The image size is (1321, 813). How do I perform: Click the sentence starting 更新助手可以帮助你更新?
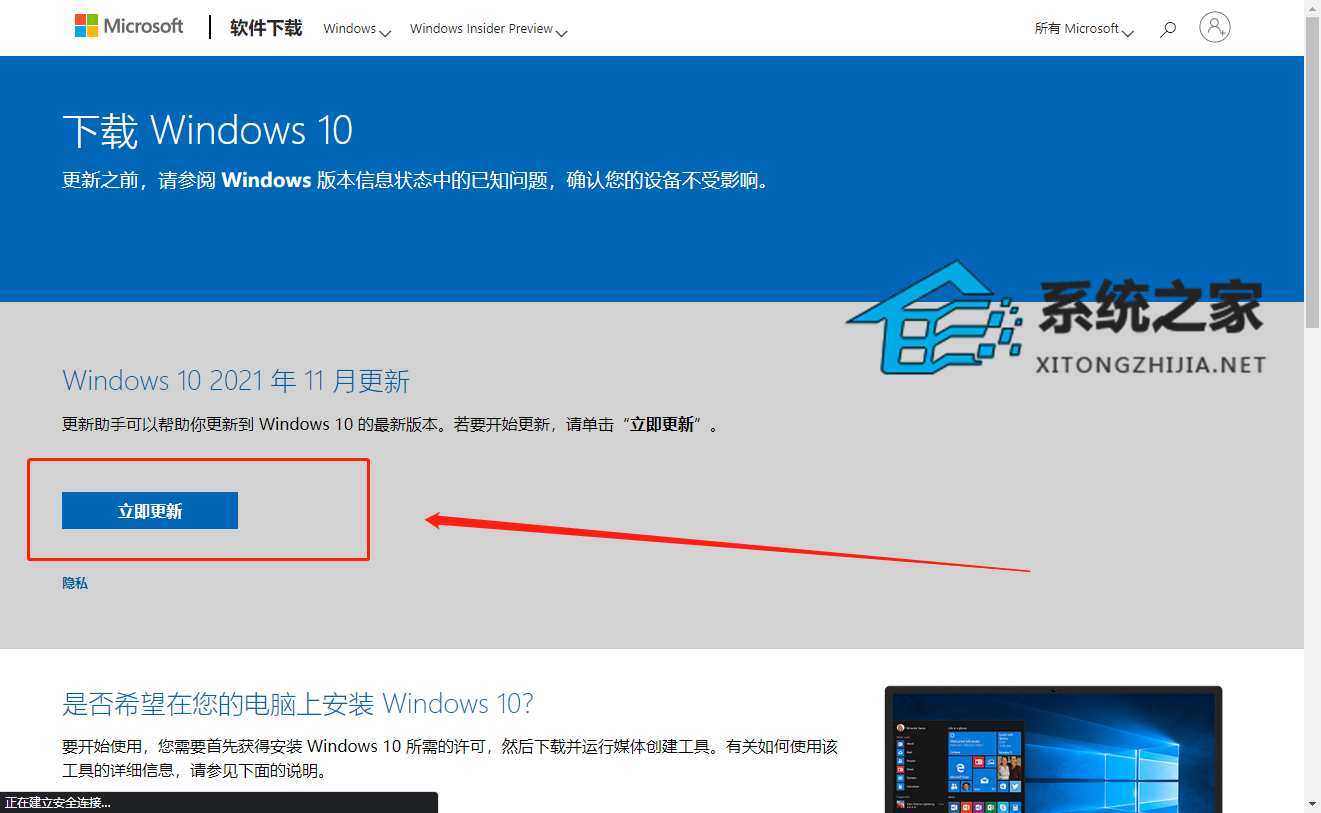coord(390,424)
